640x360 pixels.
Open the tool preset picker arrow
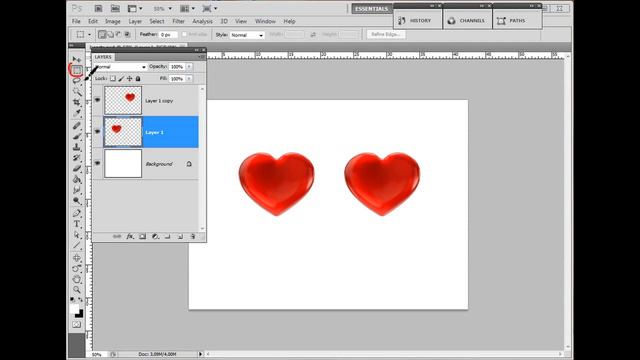pos(89,34)
